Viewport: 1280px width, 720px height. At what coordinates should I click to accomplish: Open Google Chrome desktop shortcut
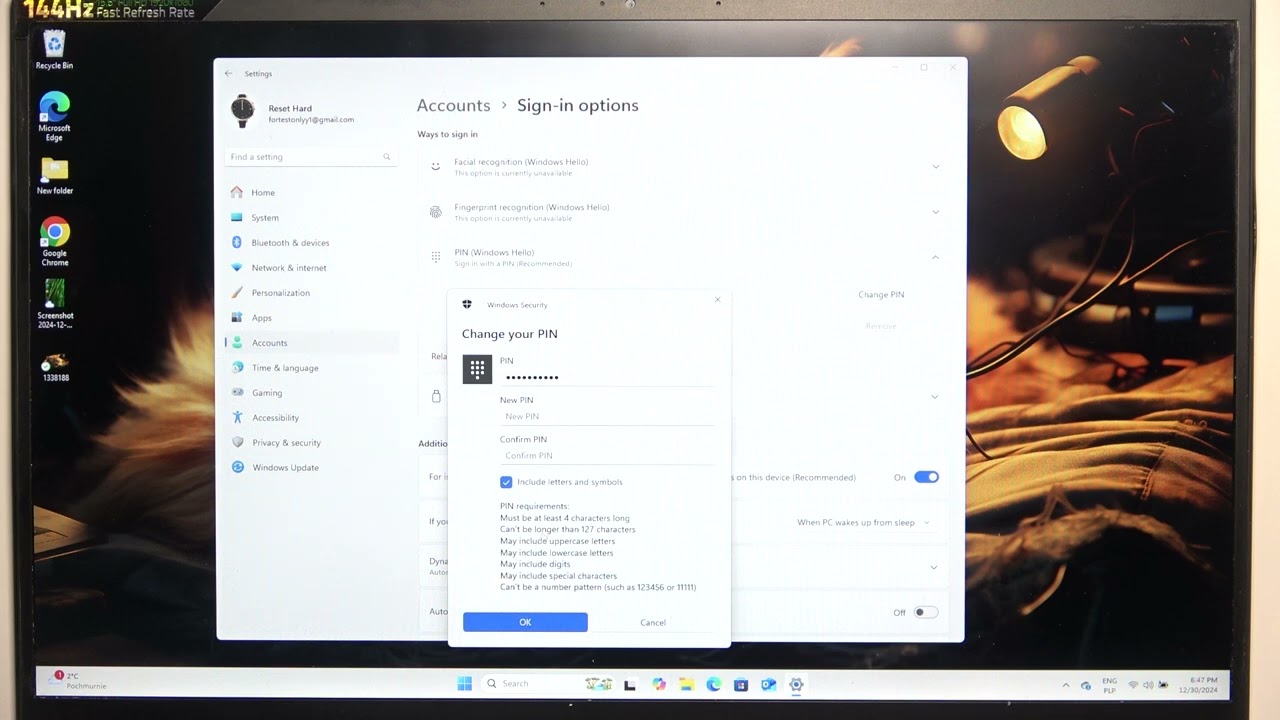point(54,242)
